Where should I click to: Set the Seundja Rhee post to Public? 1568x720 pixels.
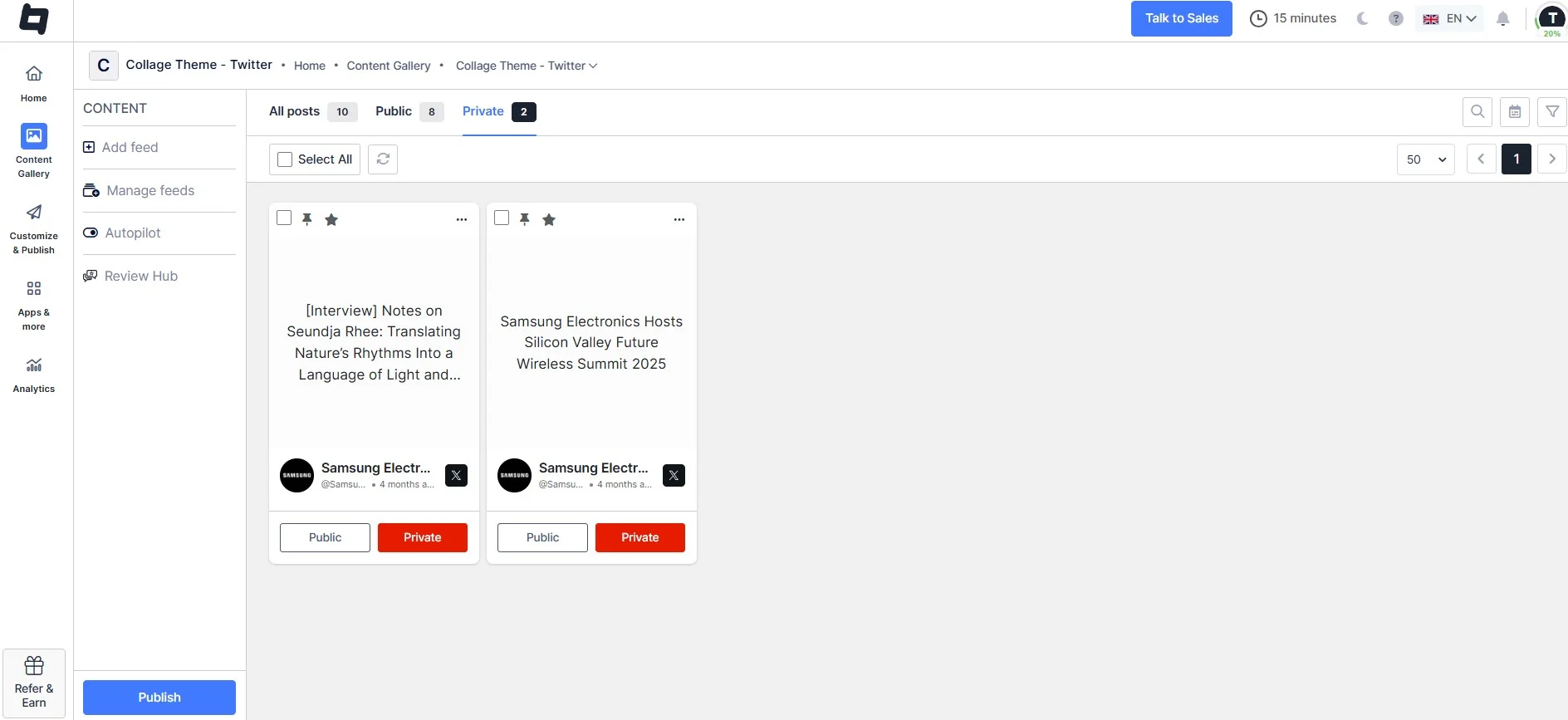click(325, 537)
